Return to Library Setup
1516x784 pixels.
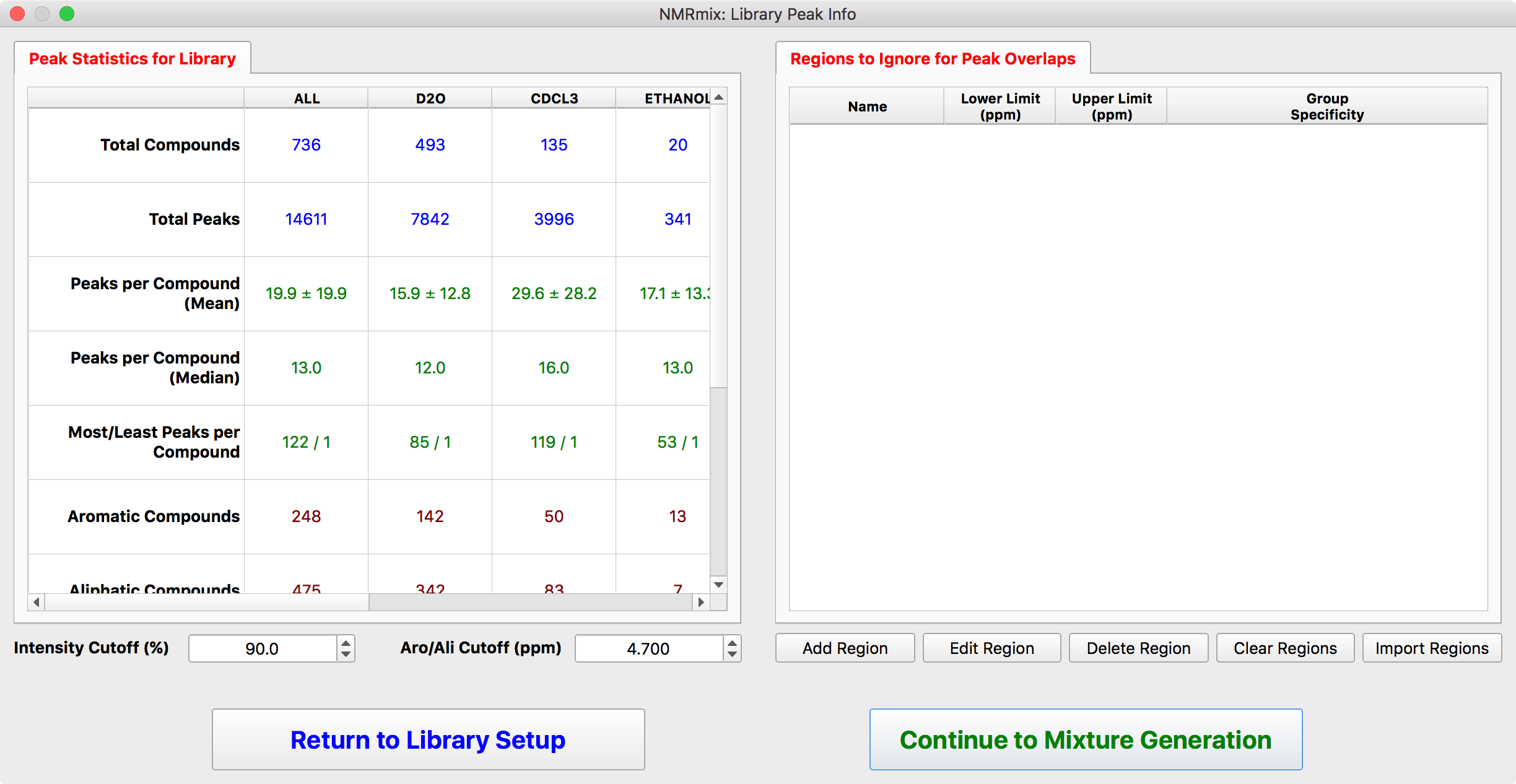tap(428, 739)
